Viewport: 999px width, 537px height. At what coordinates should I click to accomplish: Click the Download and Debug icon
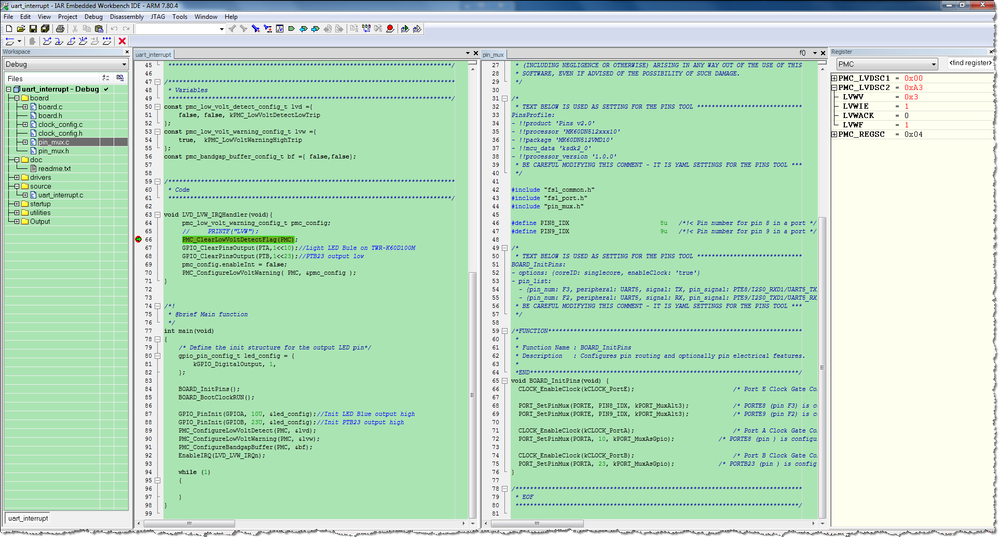click(x=405, y=29)
